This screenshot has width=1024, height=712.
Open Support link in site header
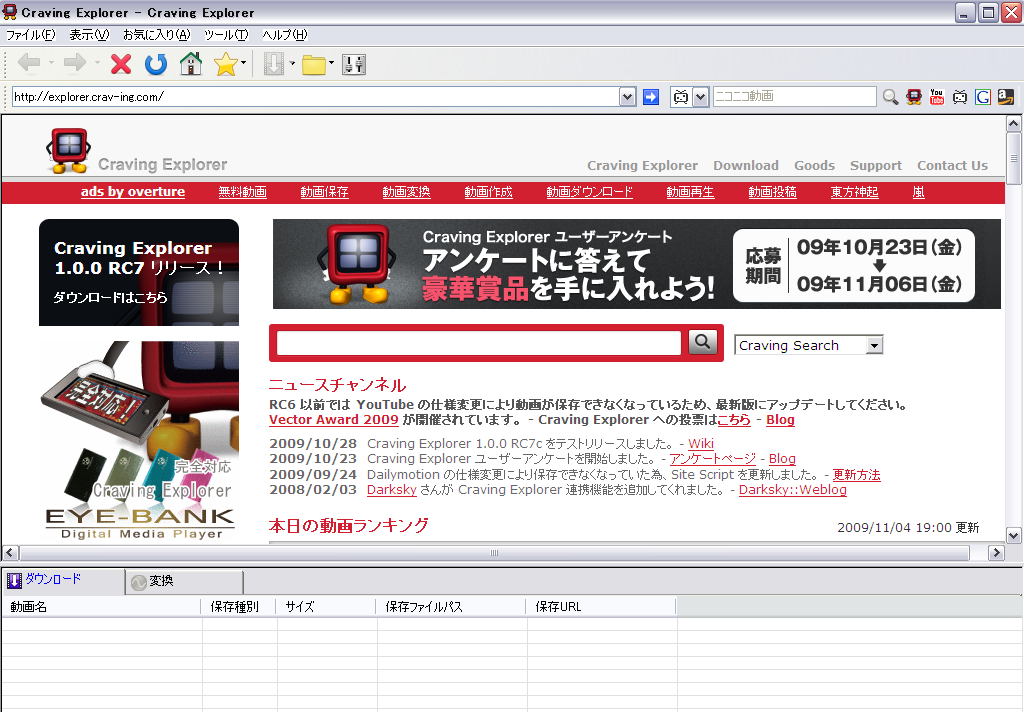coord(876,165)
